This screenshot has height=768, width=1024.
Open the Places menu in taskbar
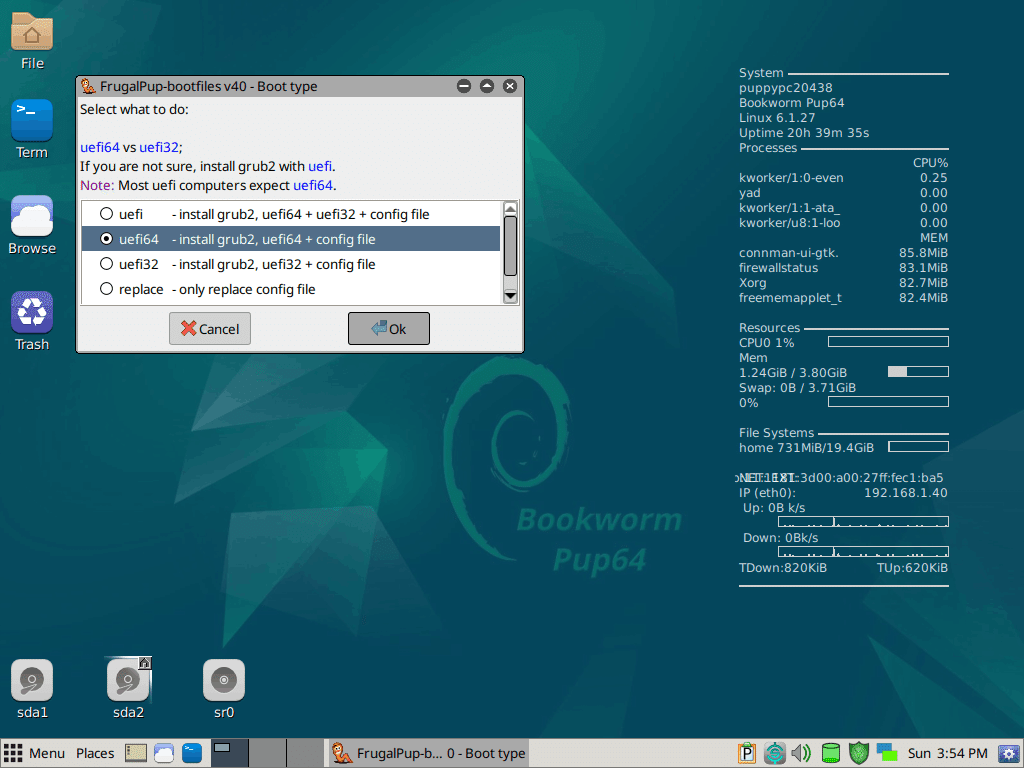95,753
